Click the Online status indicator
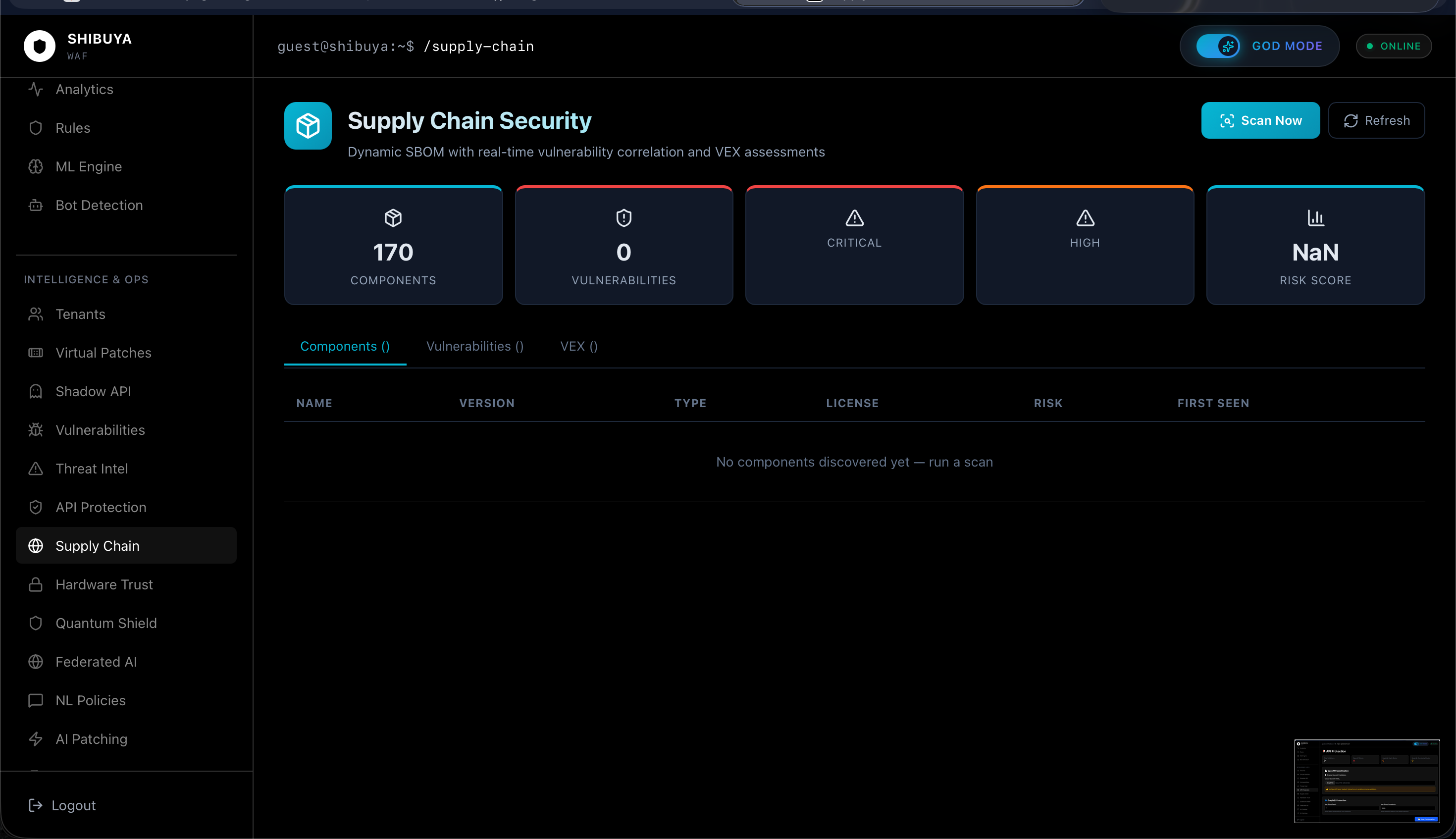 pyautogui.click(x=1393, y=46)
